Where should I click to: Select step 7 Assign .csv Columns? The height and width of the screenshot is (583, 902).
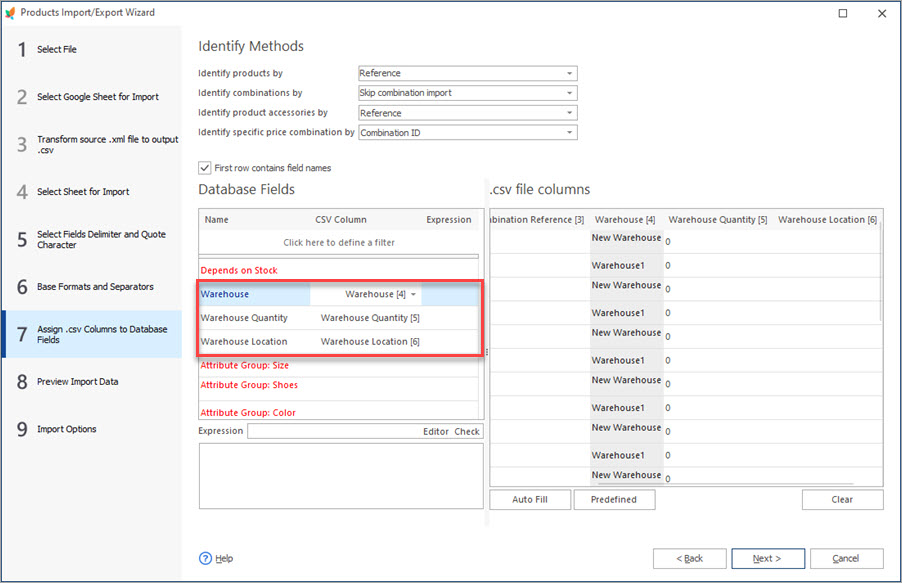[92, 334]
